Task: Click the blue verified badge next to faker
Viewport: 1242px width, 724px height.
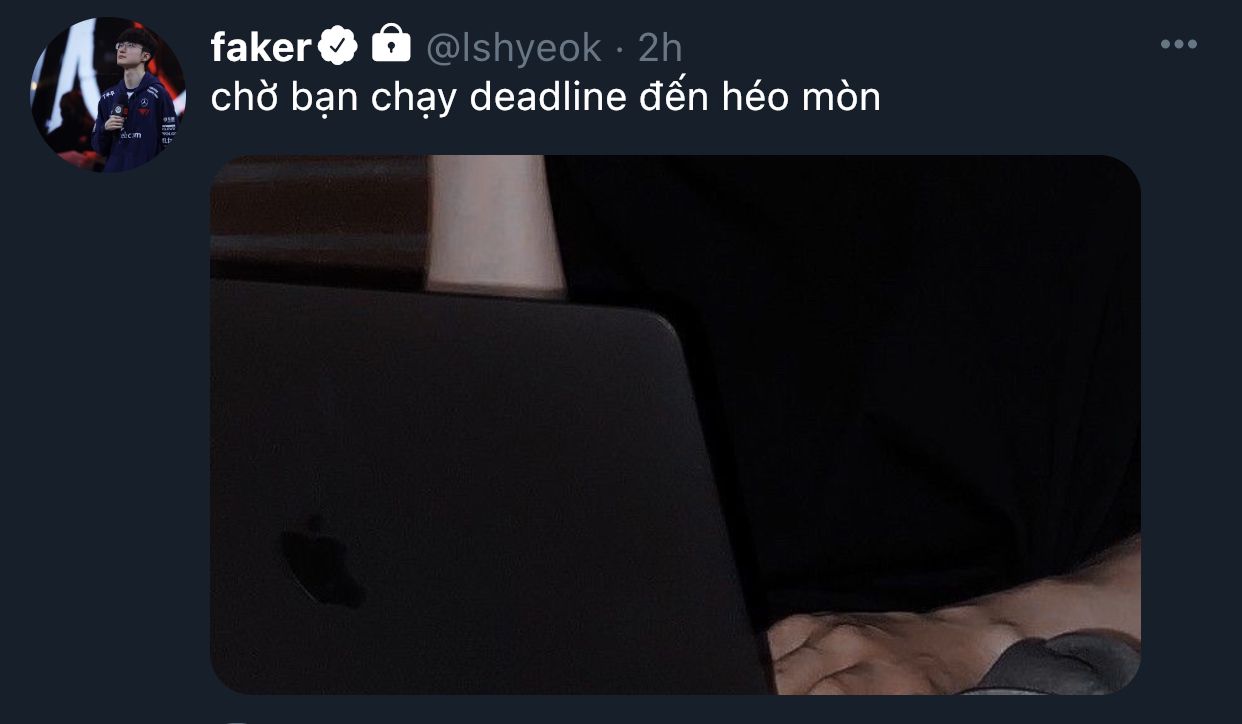Action: coord(339,46)
